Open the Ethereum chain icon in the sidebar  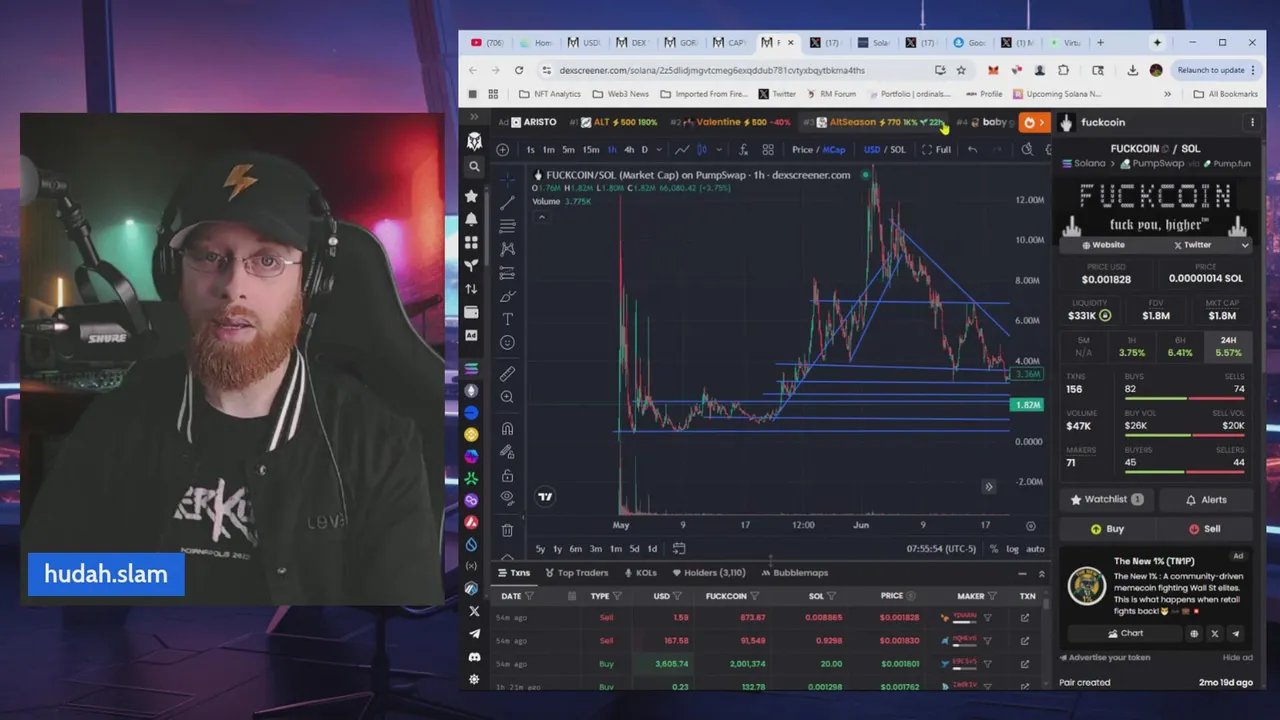click(472, 390)
